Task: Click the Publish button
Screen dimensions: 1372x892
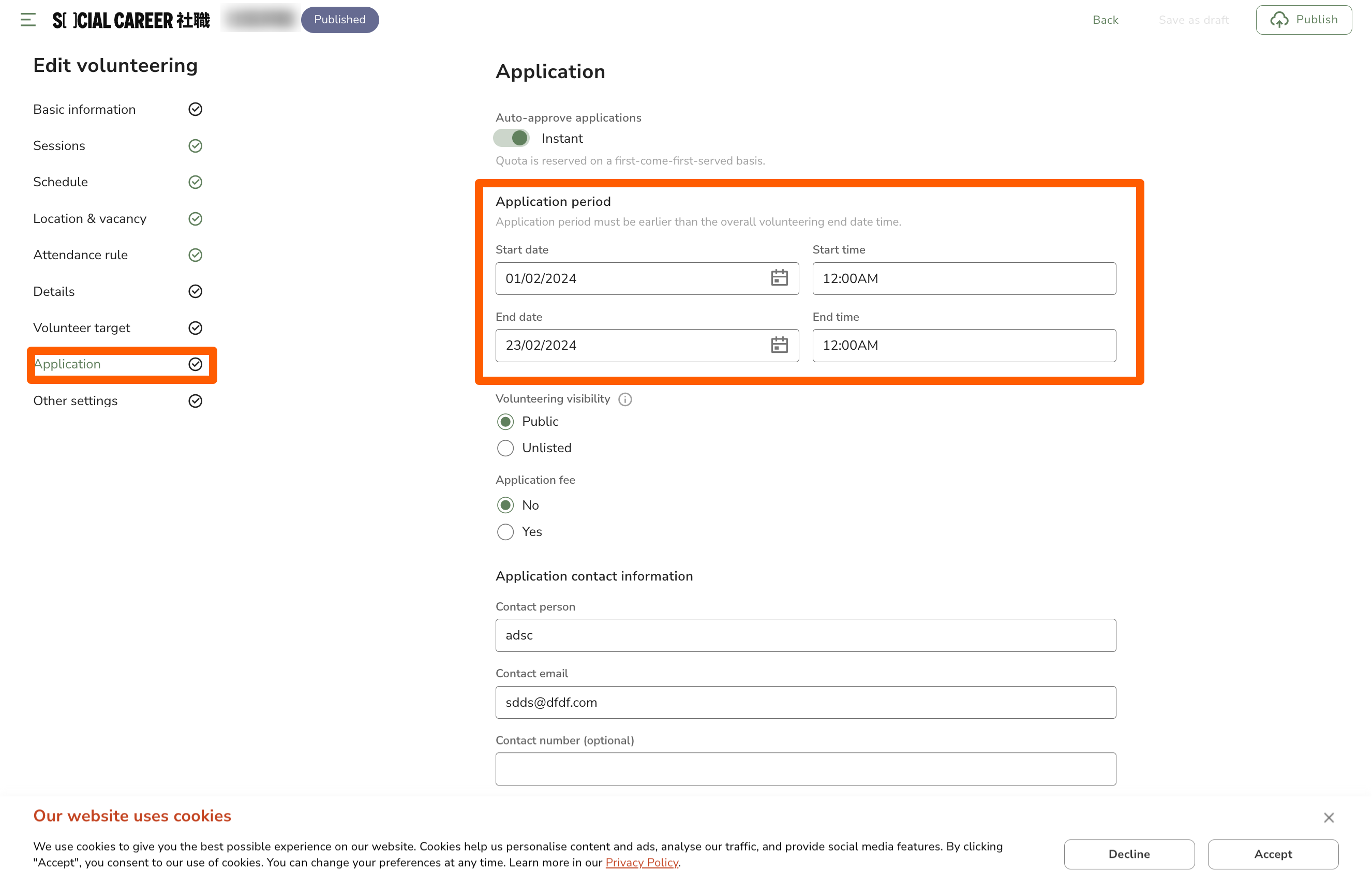Action: pyautogui.click(x=1303, y=20)
